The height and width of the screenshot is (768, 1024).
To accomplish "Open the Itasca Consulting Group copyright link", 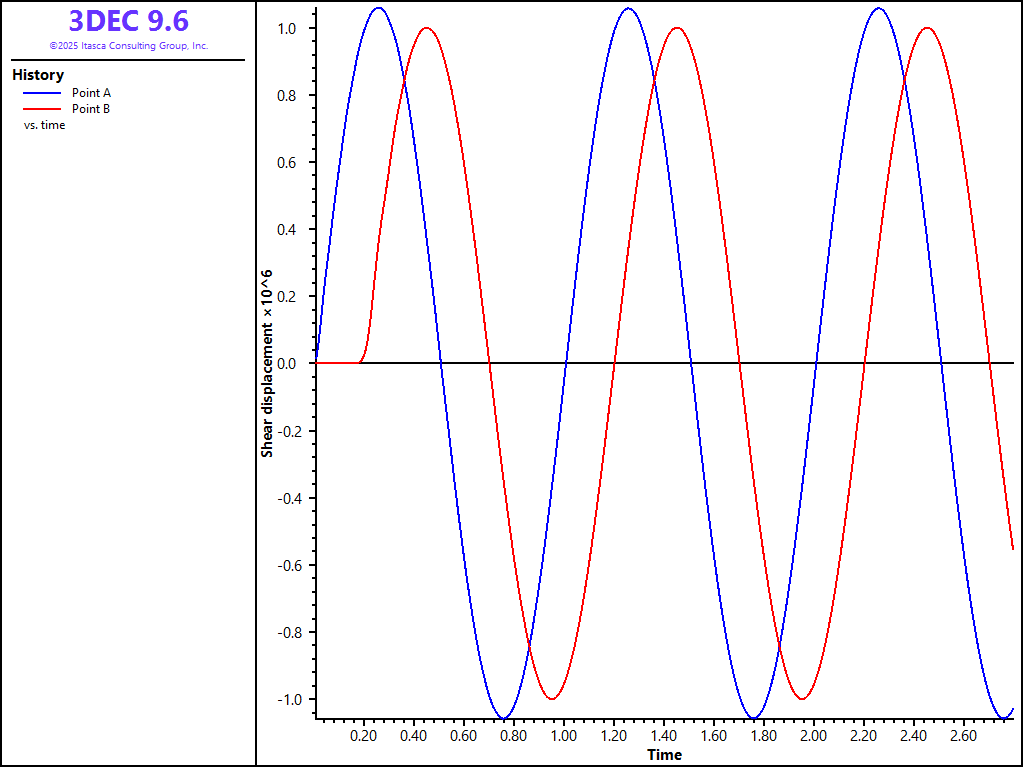I will (x=128, y=46).
